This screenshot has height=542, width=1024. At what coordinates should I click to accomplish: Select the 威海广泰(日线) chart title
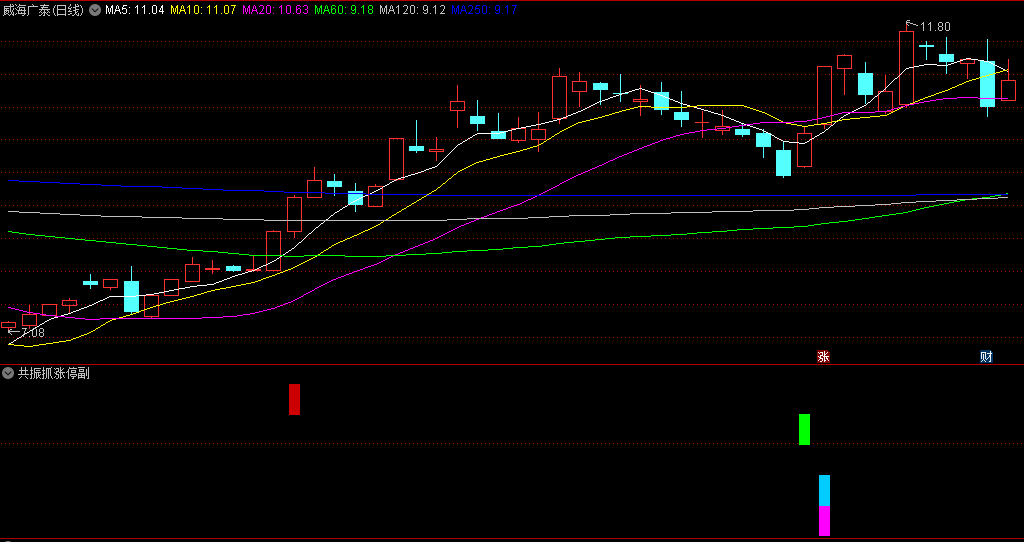point(43,10)
